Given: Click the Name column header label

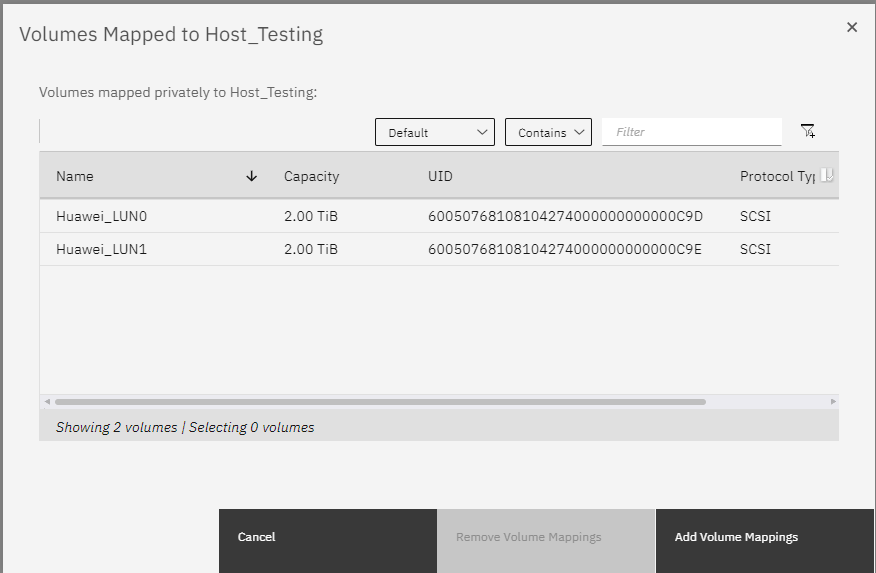Looking at the screenshot, I should (75, 176).
